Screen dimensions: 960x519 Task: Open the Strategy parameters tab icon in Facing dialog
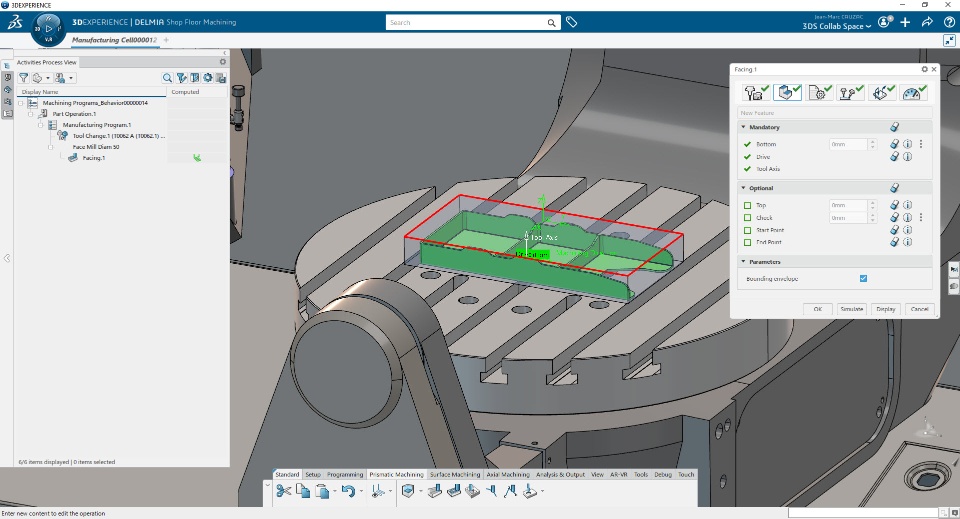point(819,92)
